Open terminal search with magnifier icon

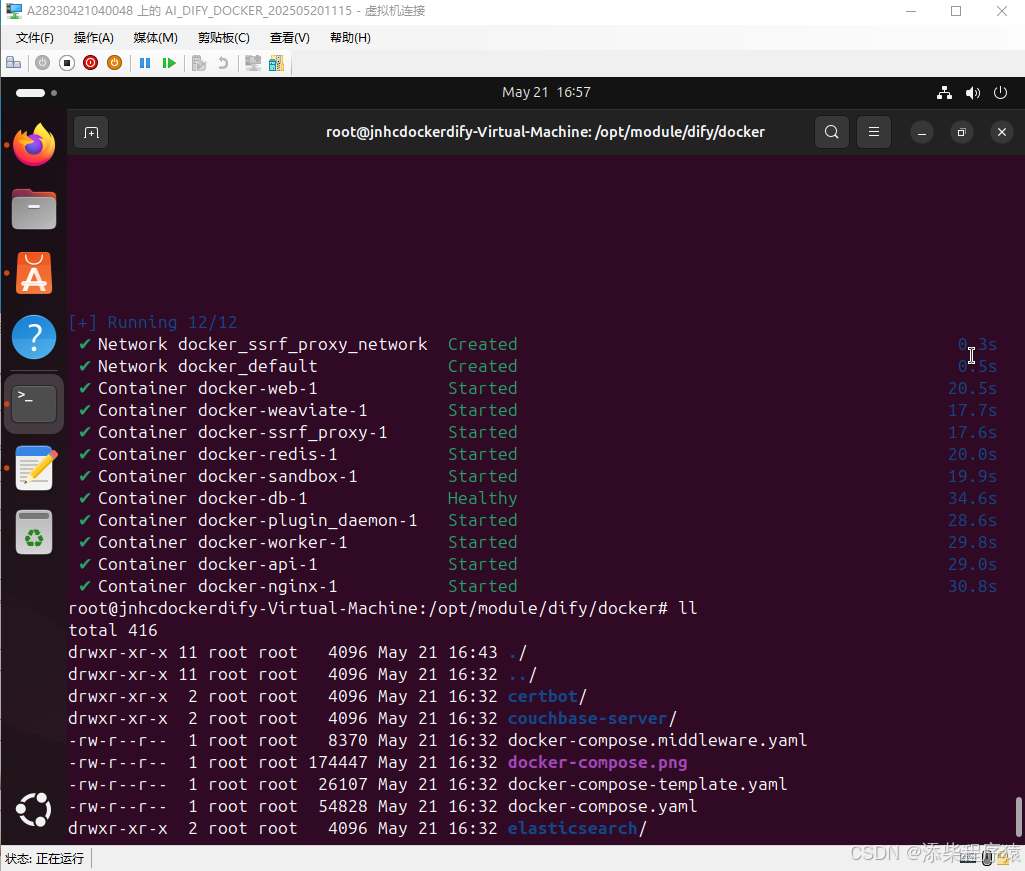(x=832, y=132)
